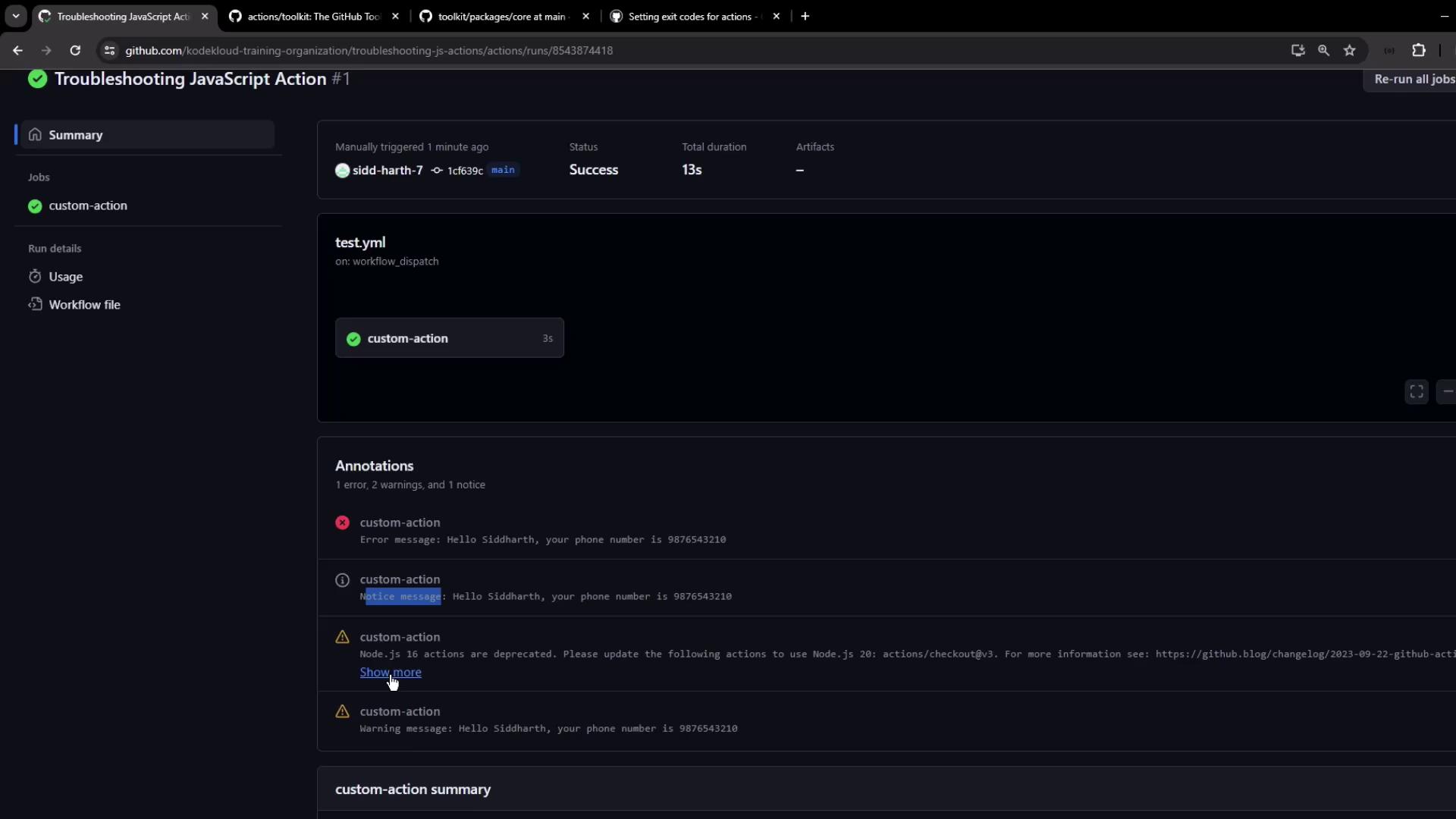Click the browser back arrow icon
The height and width of the screenshot is (819, 1456).
(17, 51)
